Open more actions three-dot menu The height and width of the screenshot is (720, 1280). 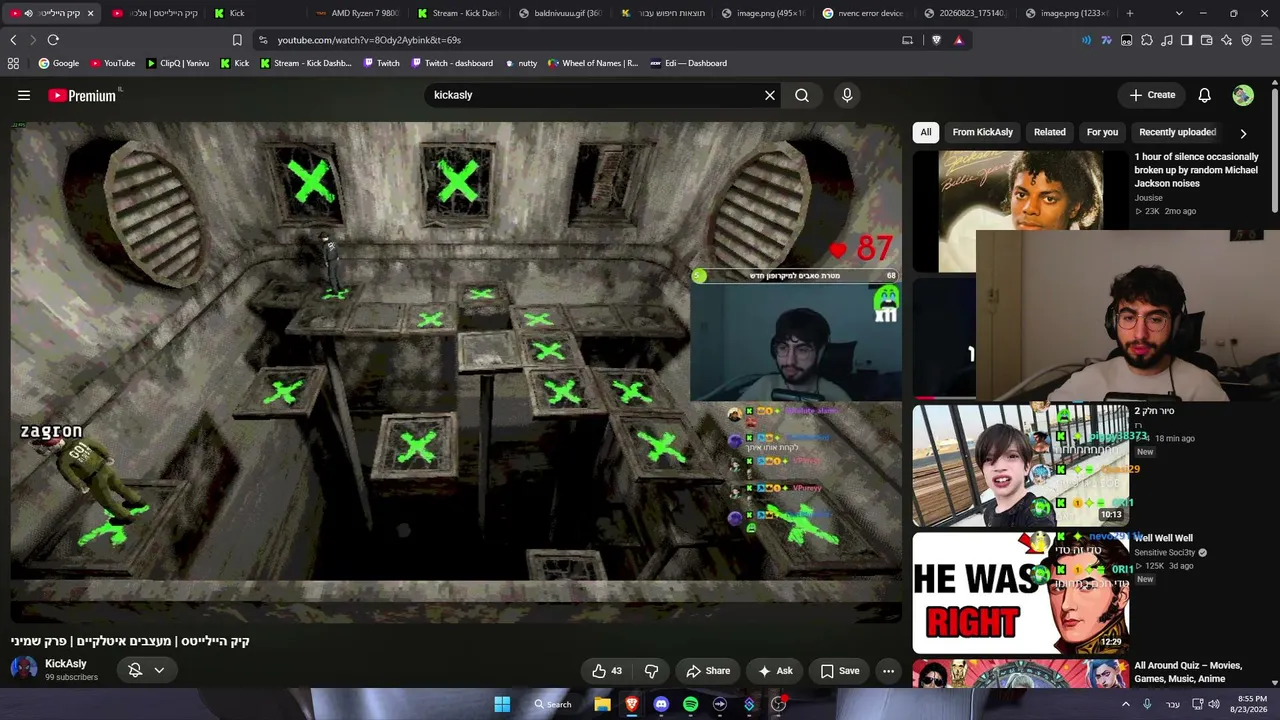pyautogui.click(x=888, y=671)
